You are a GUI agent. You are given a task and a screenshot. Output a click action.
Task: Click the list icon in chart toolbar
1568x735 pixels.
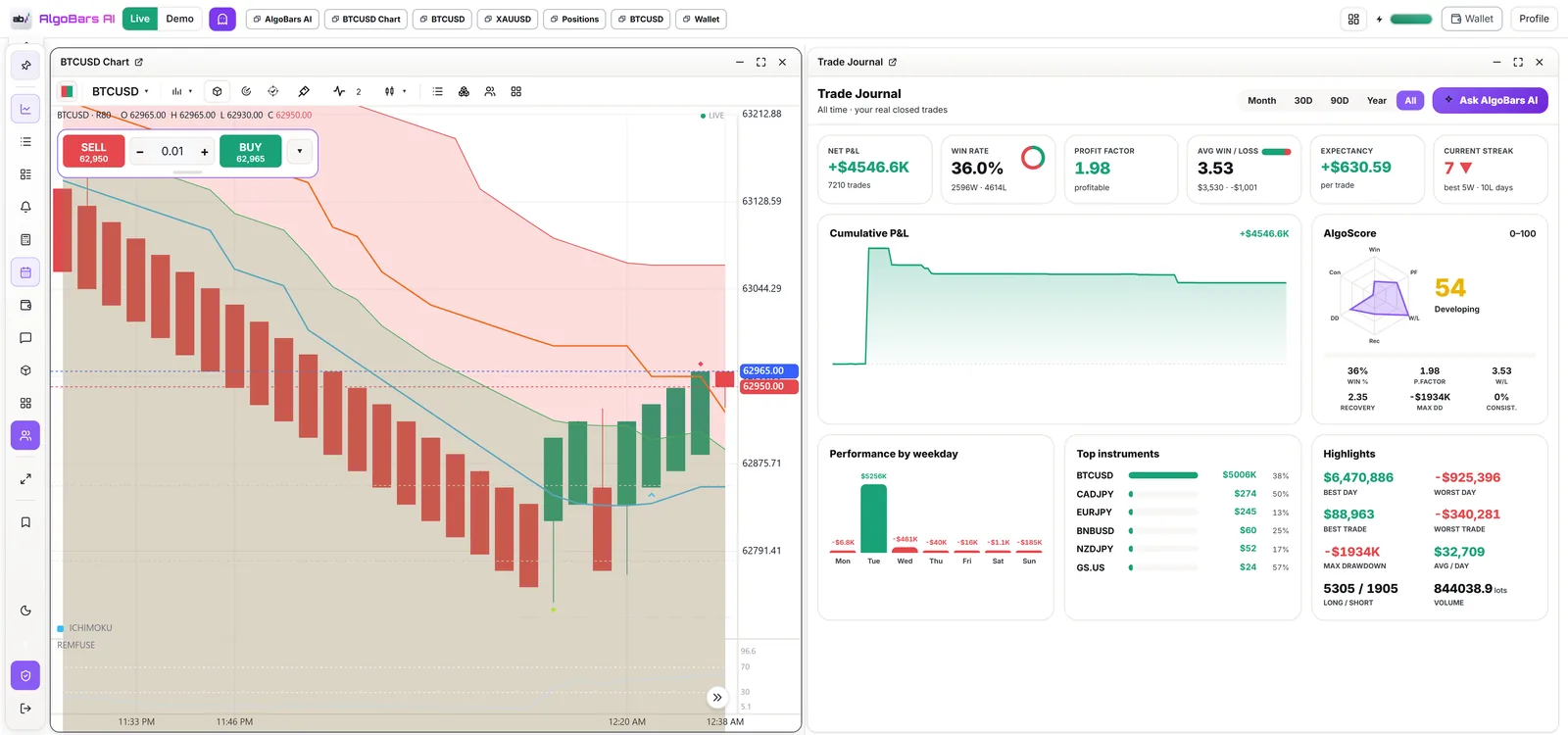[x=438, y=91]
